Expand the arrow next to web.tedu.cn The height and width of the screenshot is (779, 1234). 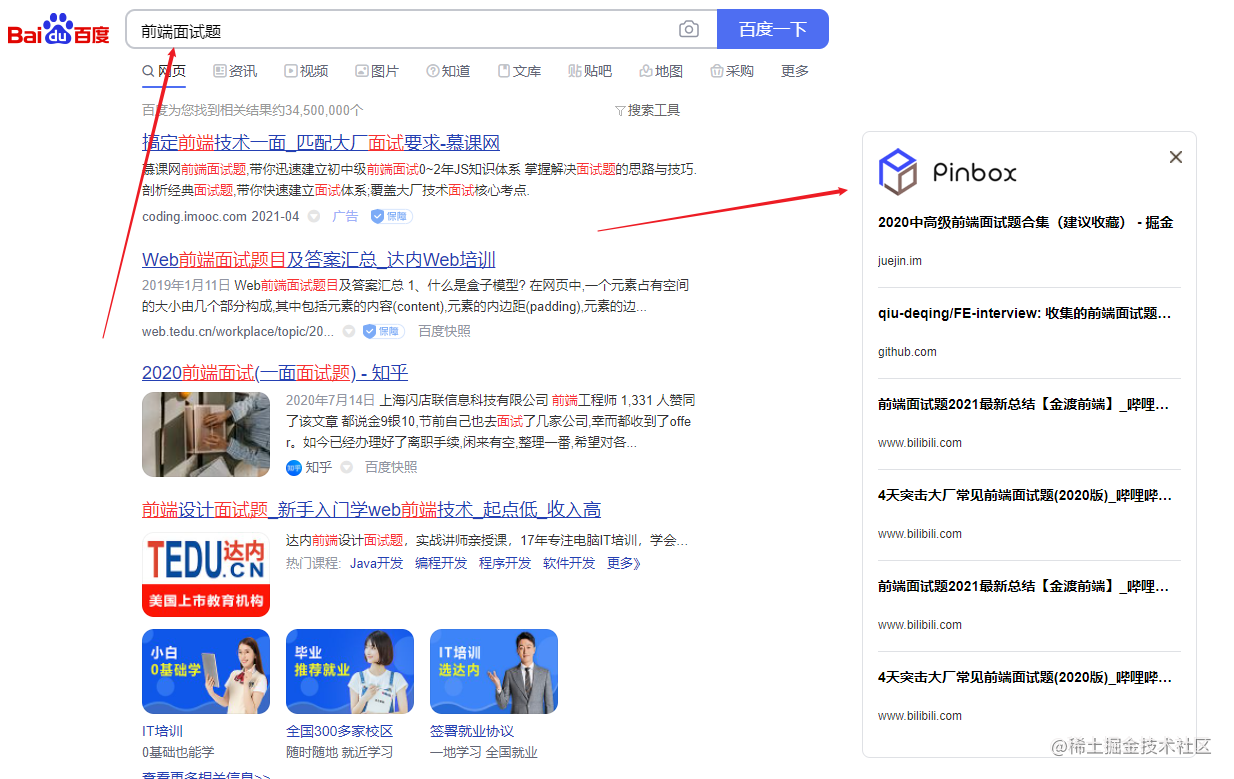coord(349,331)
